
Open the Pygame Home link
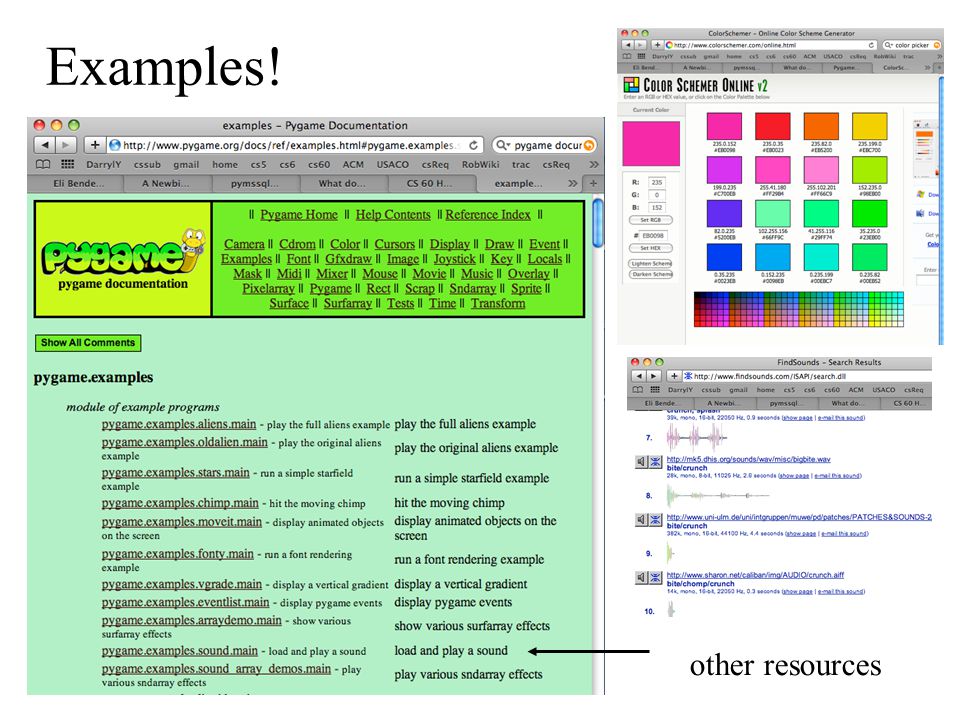point(299,214)
